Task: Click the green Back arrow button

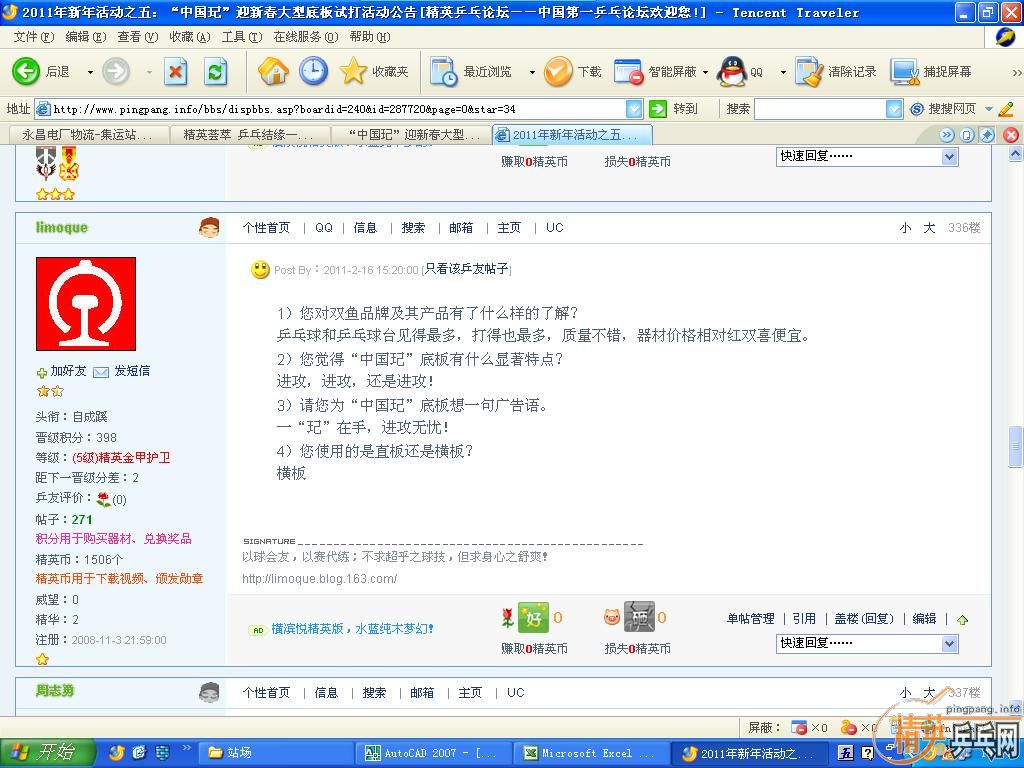Action: pyautogui.click(x=26, y=71)
